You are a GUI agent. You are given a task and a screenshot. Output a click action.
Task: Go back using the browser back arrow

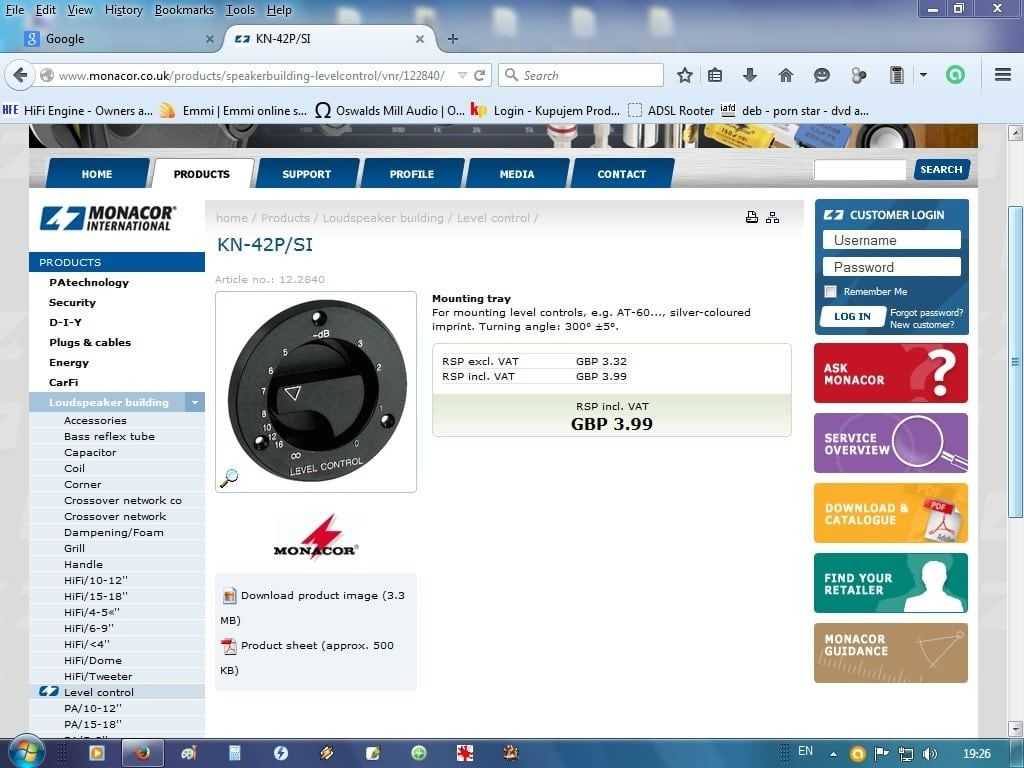(20, 76)
